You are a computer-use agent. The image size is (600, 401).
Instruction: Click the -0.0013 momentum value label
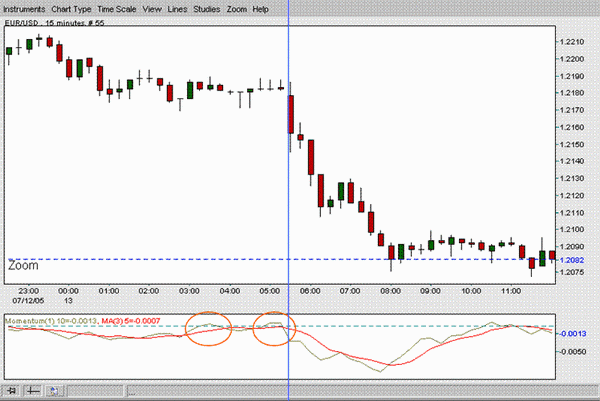click(x=573, y=334)
